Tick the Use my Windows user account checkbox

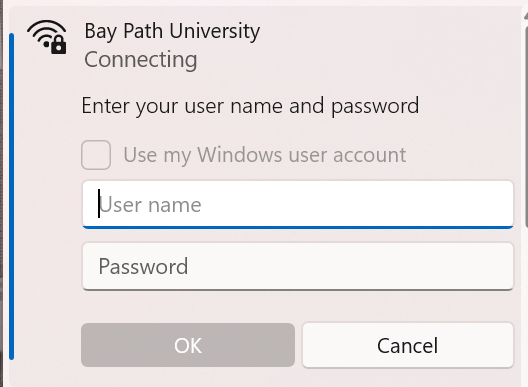96,155
